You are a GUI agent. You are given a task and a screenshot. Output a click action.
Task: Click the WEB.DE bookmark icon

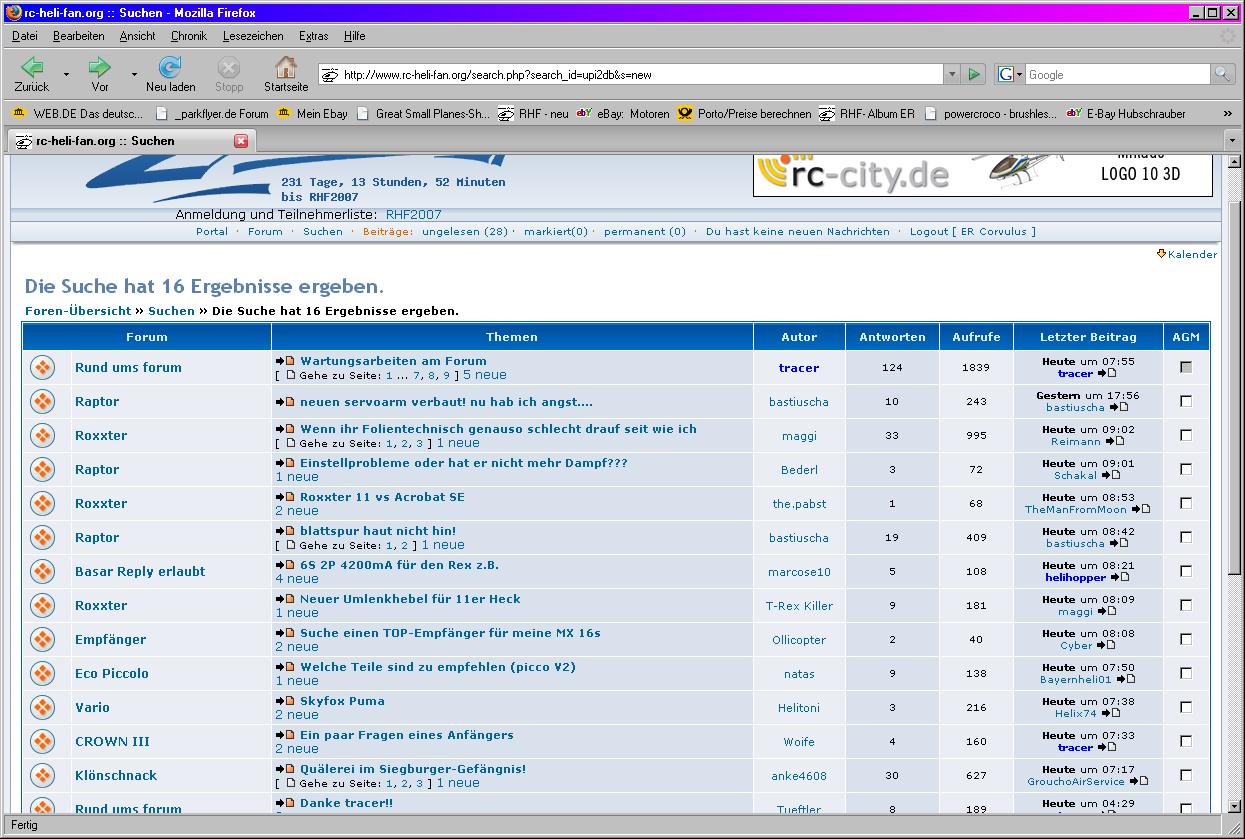pos(19,114)
